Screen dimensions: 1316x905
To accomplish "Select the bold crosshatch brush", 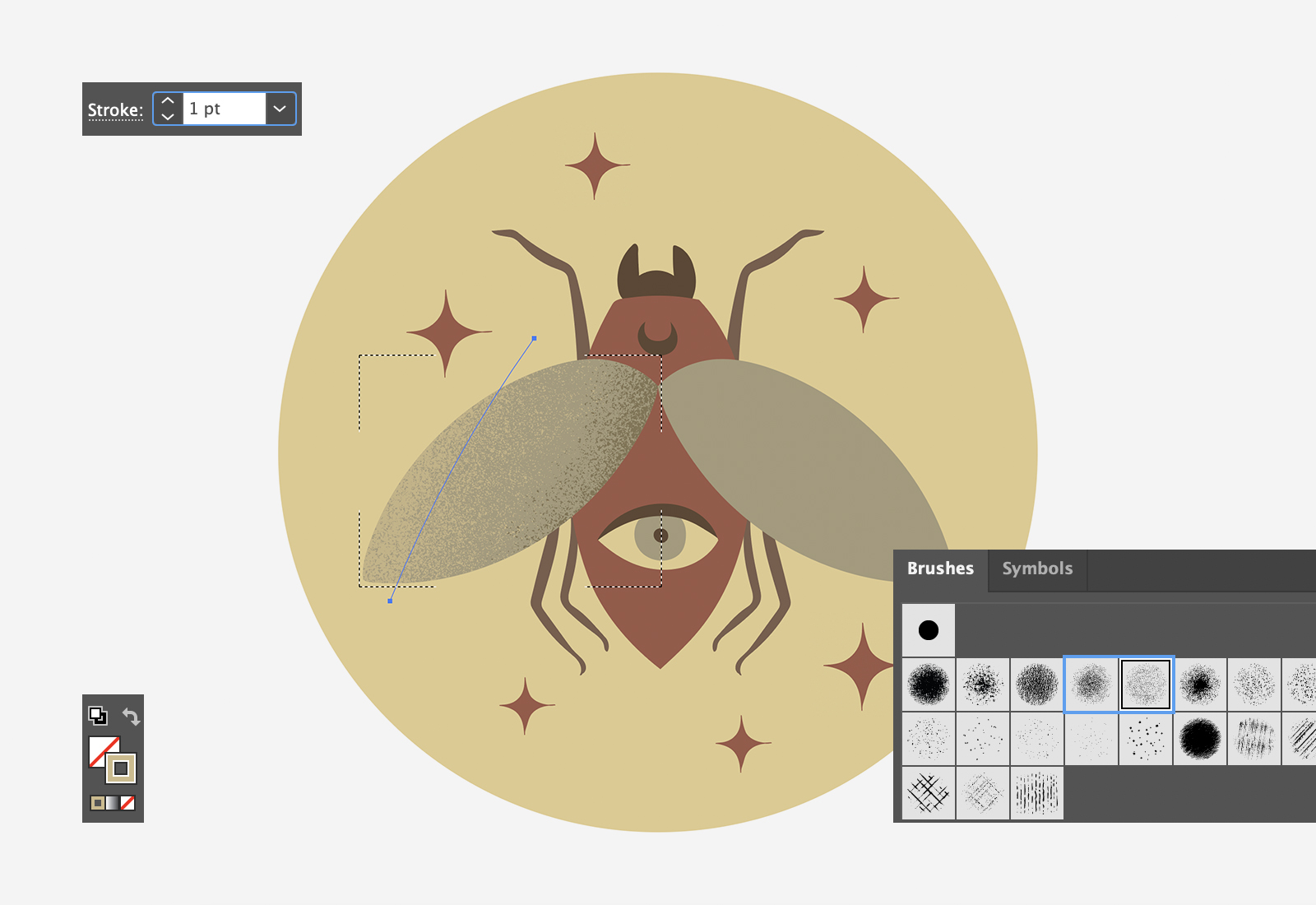I will [929, 793].
